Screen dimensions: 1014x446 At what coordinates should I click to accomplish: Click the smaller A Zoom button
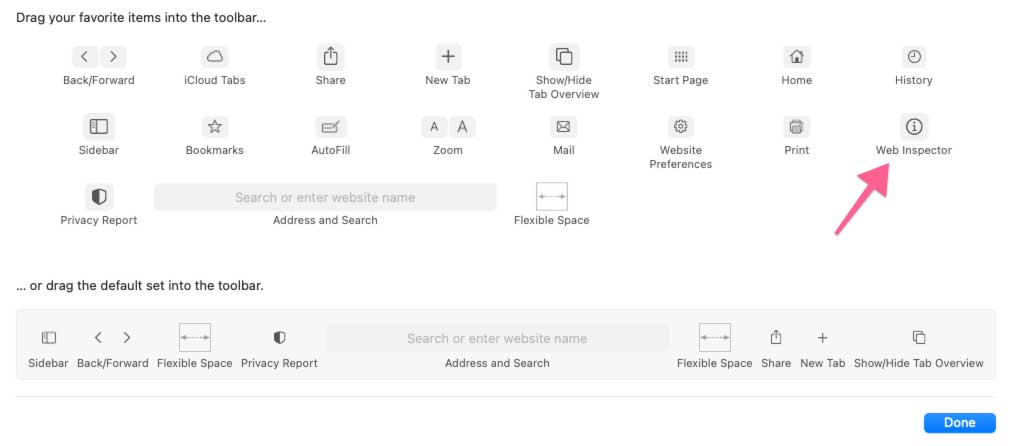point(435,127)
